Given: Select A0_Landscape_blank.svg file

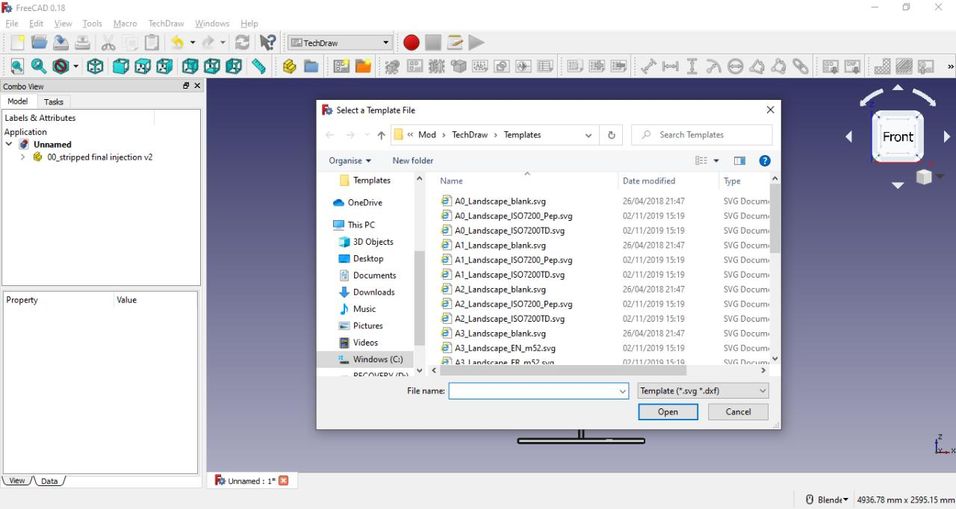Looking at the screenshot, I should 500,201.
